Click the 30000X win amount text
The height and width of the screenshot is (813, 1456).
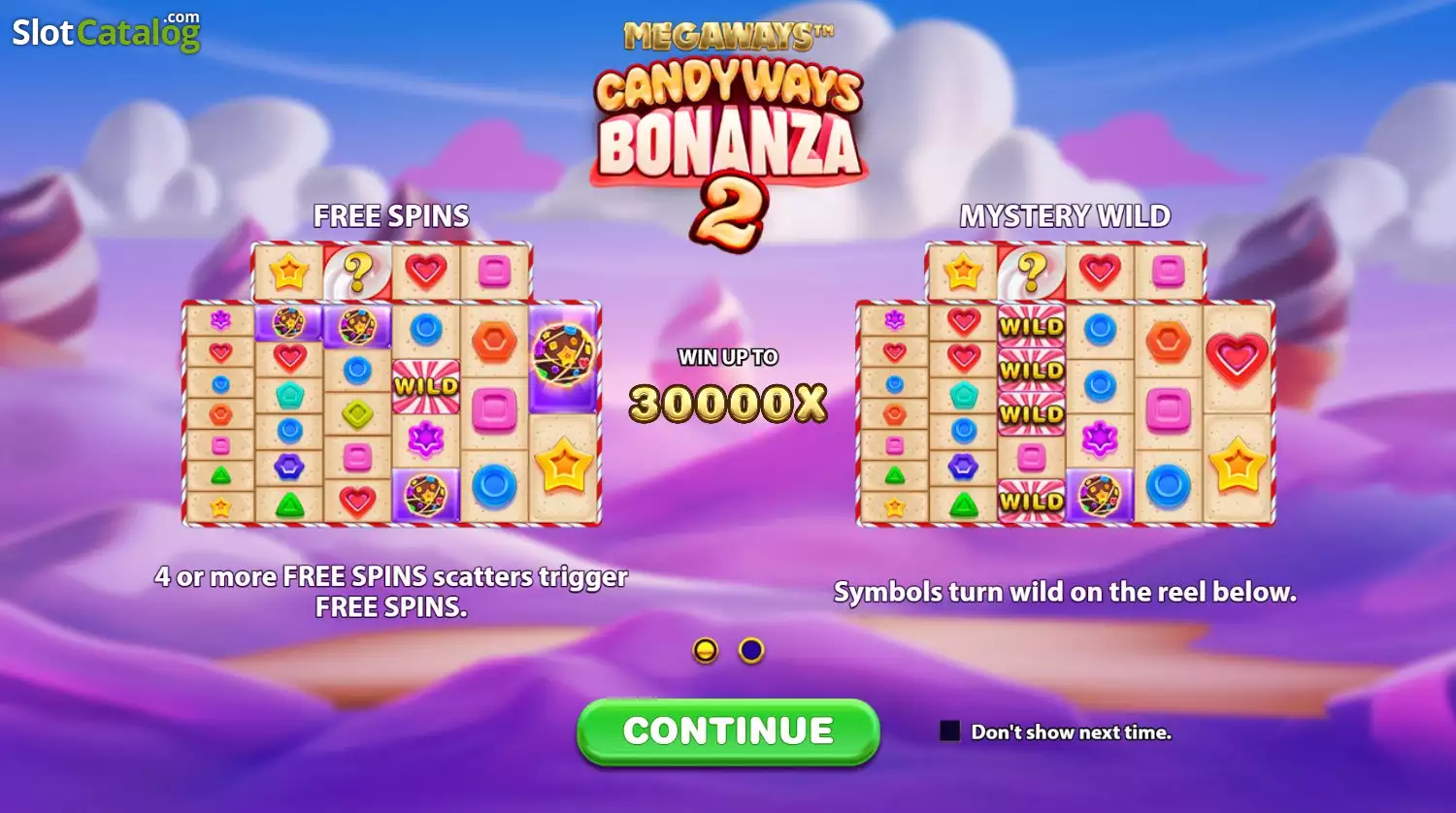[x=728, y=403]
